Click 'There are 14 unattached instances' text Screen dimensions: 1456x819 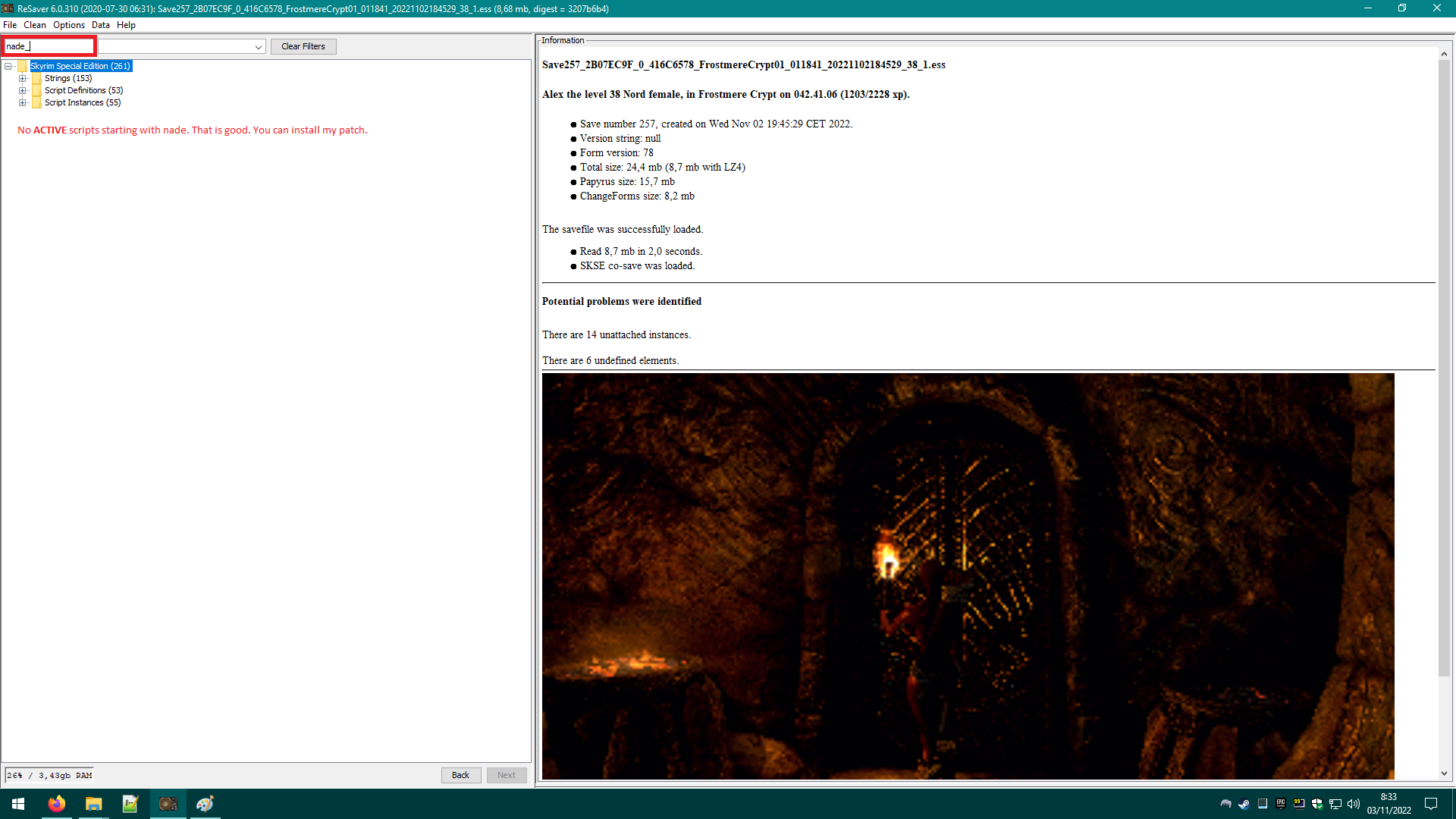click(x=617, y=335)
